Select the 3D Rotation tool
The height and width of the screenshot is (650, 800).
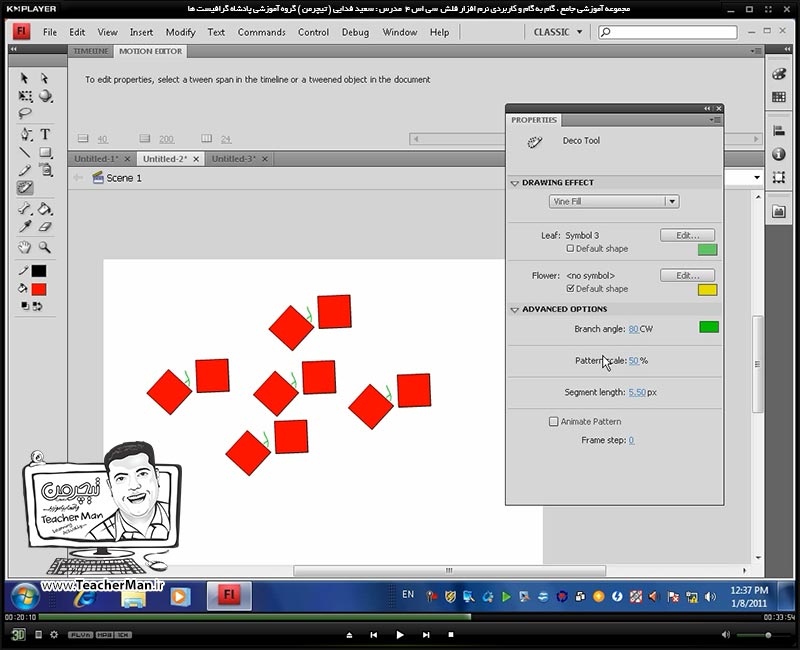pyautogui.click(x=45, y=96)
